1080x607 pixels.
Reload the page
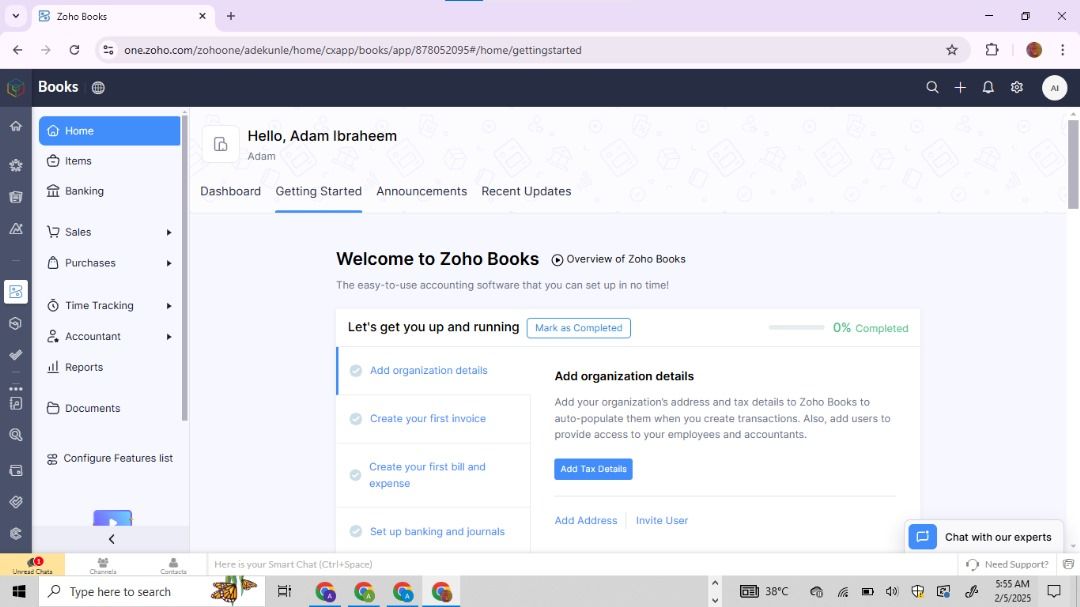[x=74, y=50]
